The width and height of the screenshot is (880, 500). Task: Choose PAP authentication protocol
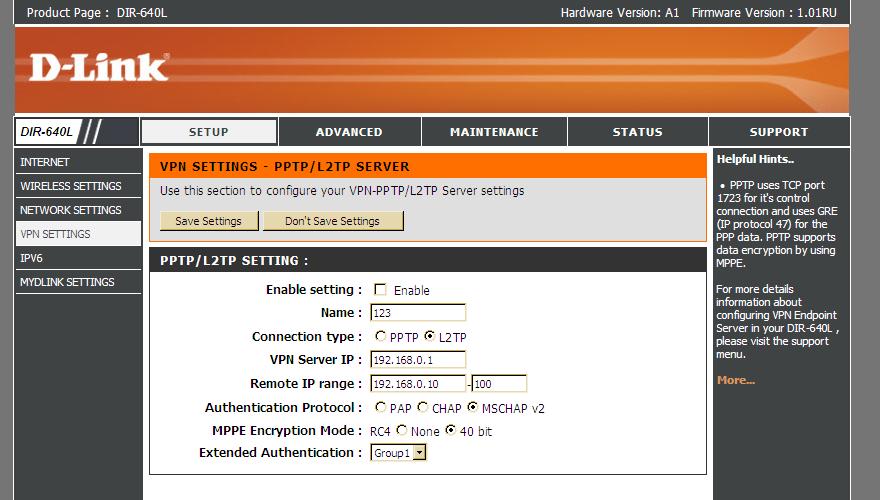coord(380,407)
